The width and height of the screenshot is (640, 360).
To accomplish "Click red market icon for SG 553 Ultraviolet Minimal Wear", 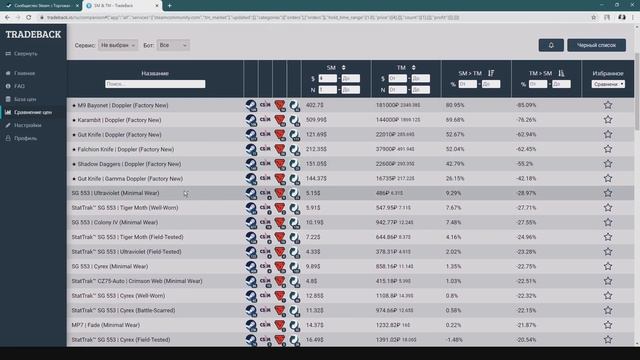I will click(x=280, y=193).
